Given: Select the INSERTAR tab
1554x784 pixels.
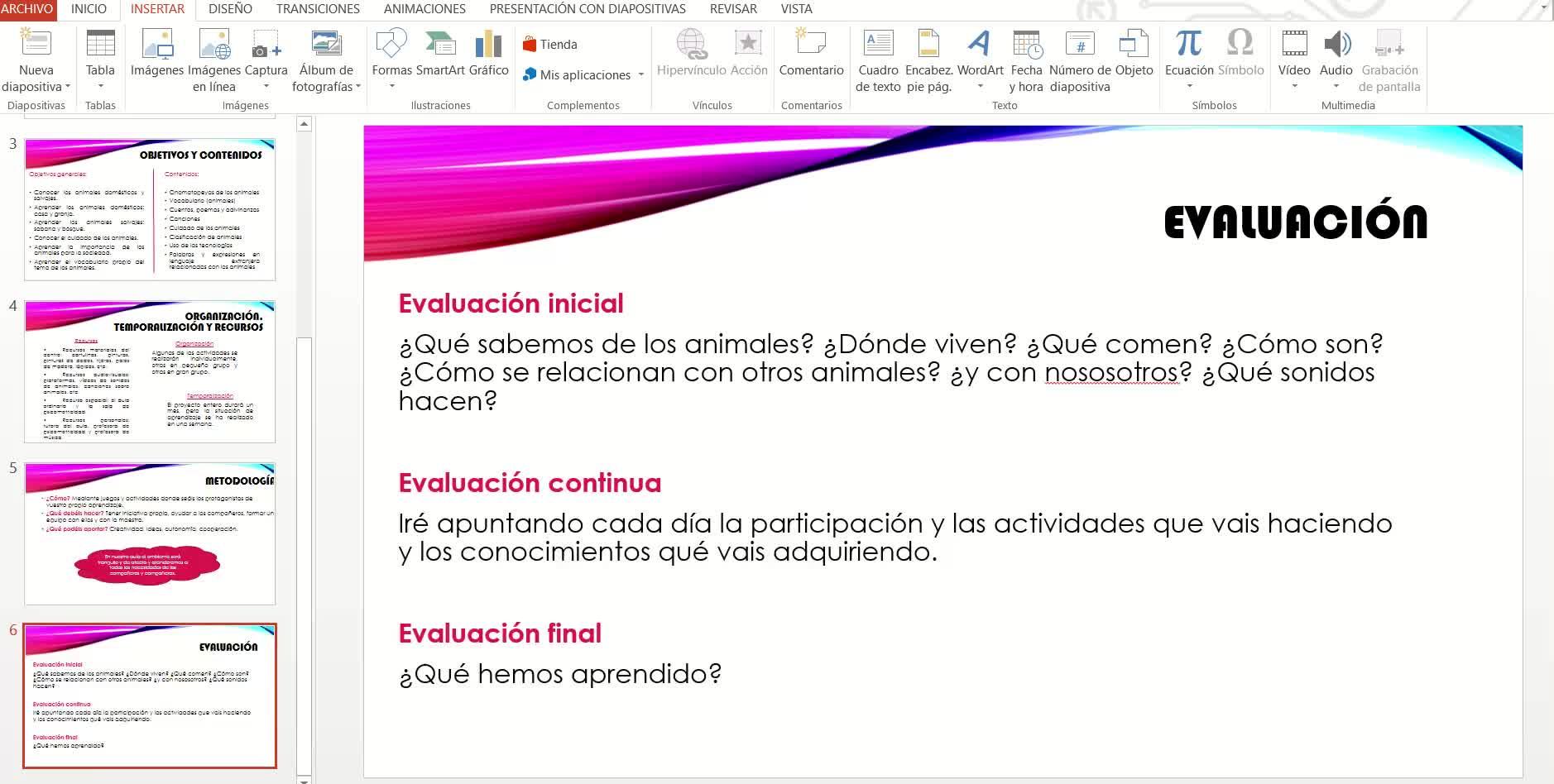Looking at the screenshot, I should pos(157,9).
